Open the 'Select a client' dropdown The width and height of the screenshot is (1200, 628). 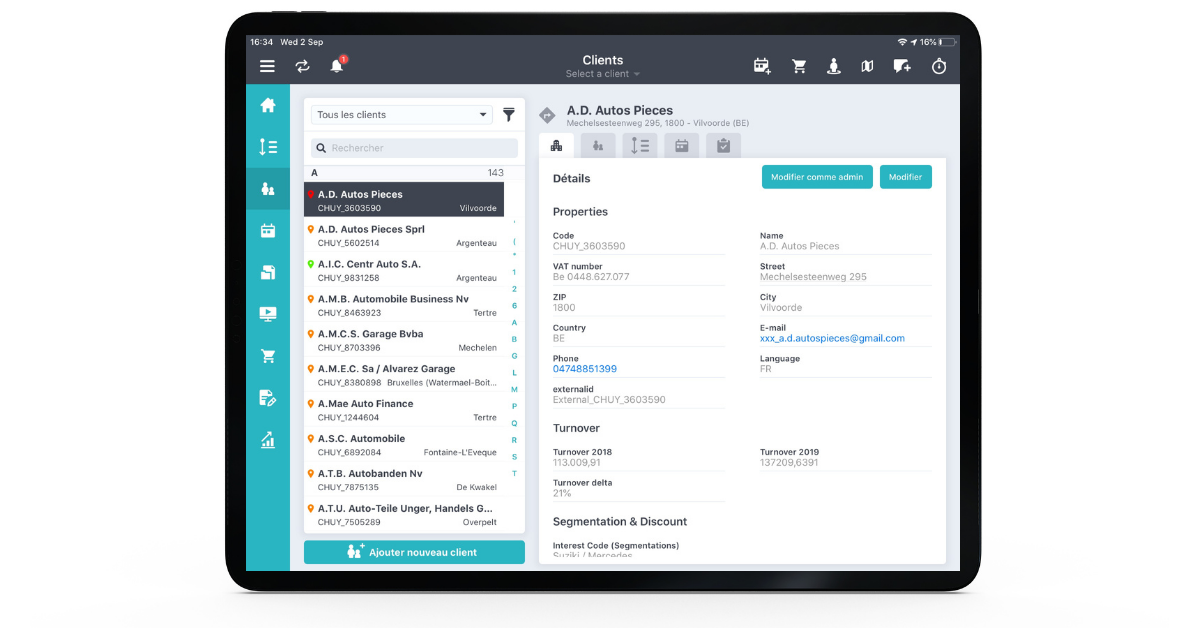[602, 74]
